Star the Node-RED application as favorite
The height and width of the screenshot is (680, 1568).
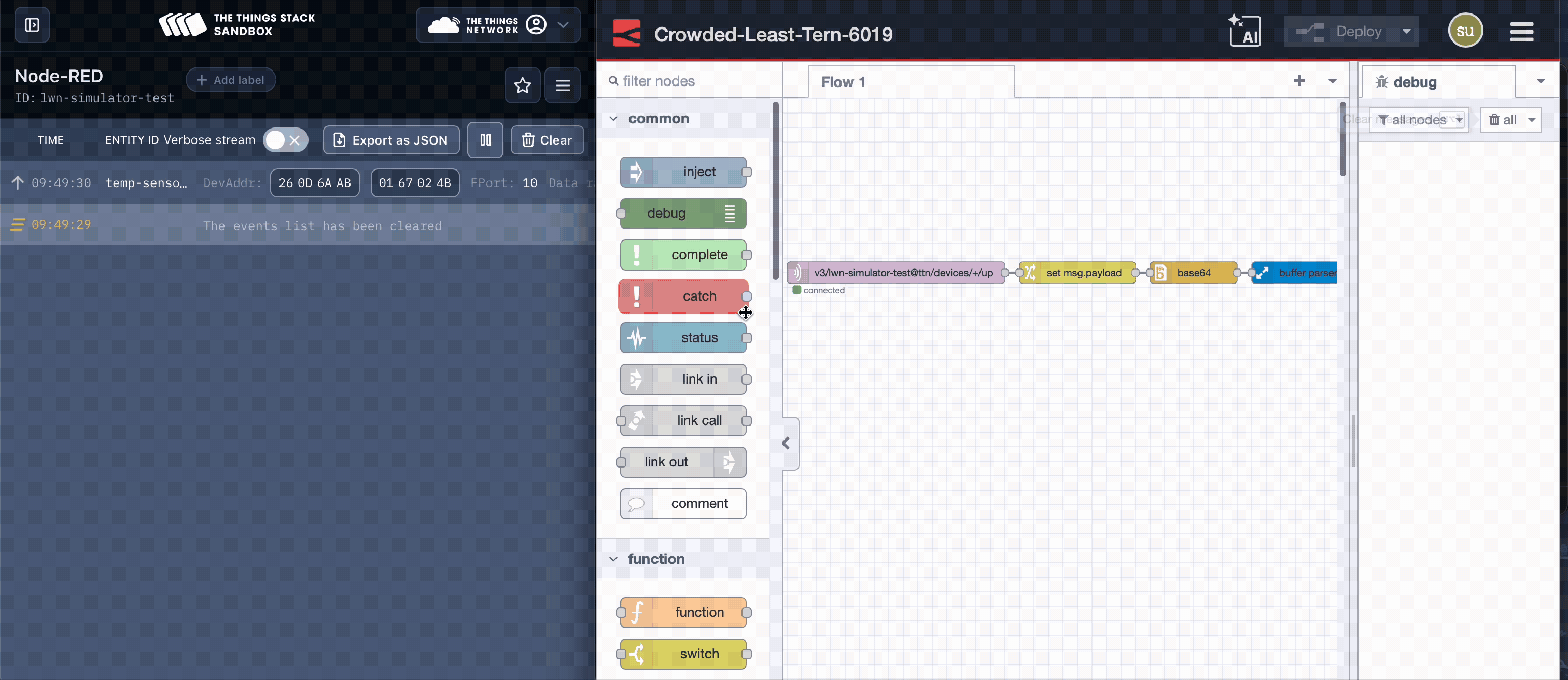522,85
